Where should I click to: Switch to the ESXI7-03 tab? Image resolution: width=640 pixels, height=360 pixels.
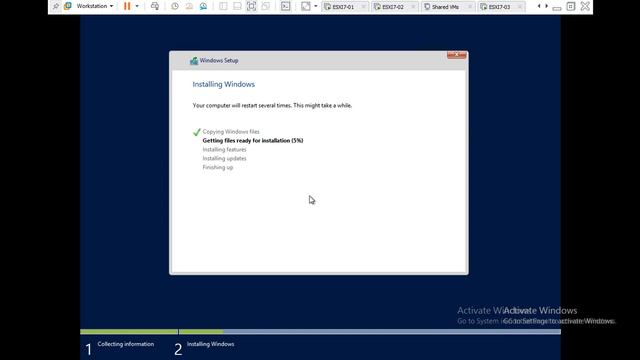[x=500, y=7]
